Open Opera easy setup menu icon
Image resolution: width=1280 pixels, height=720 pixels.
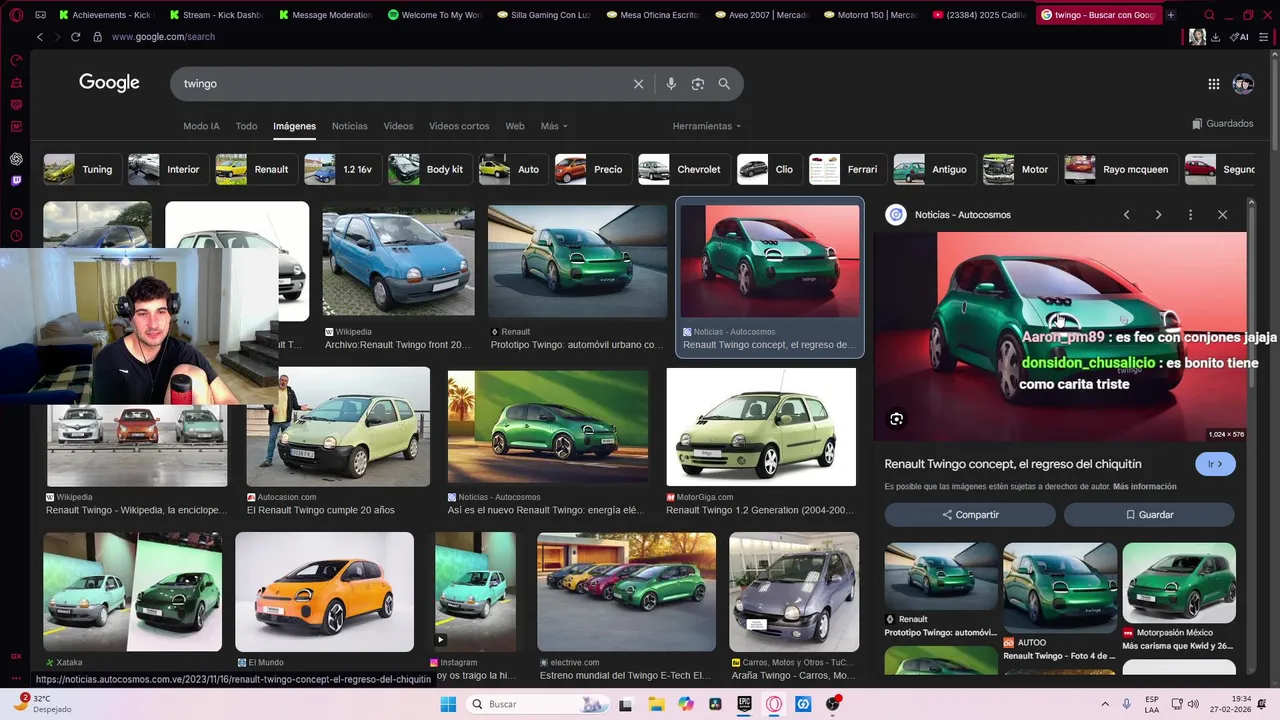click(1264, 36)
